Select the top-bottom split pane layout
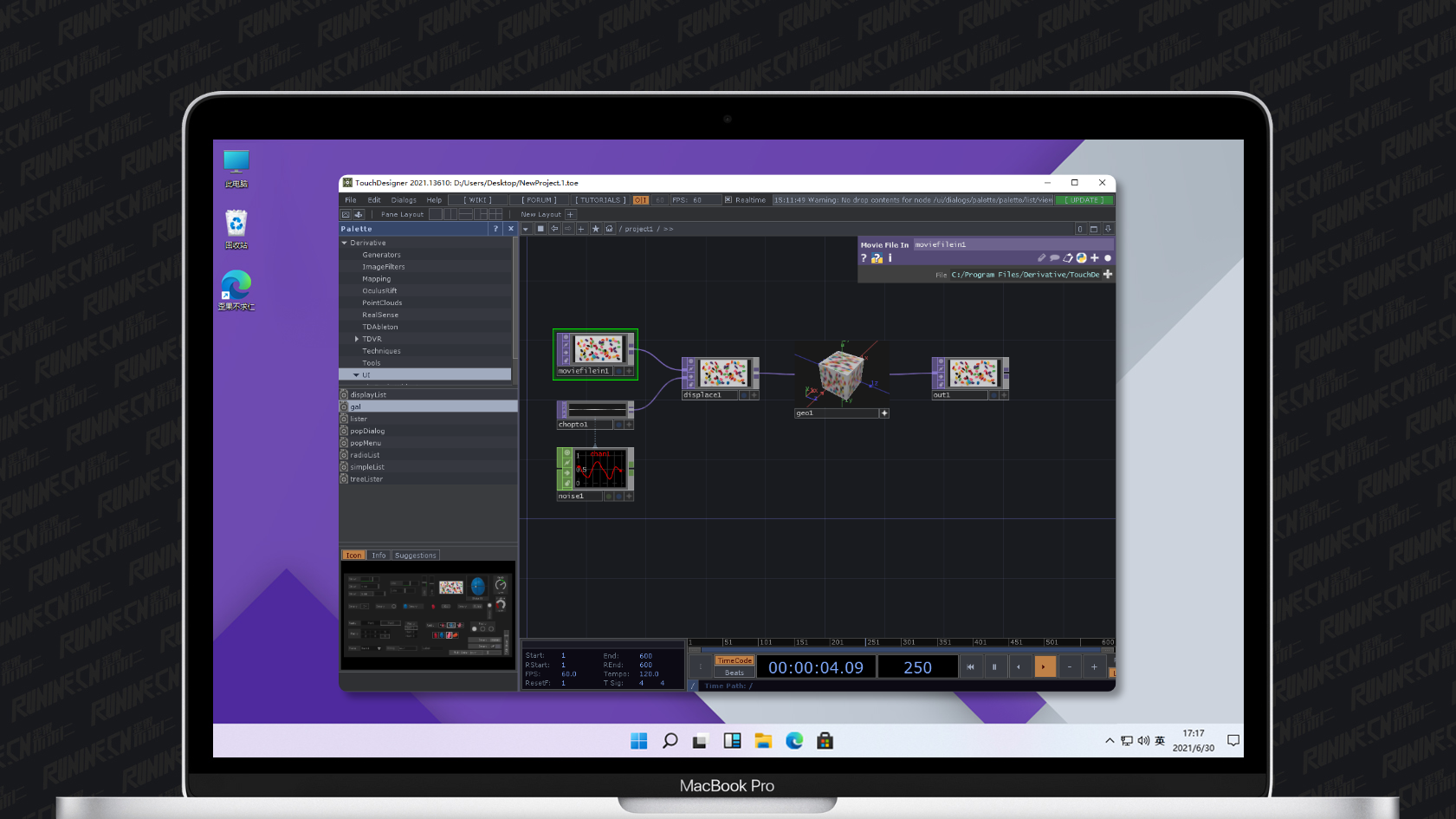The image size is (1456, 819). (466, 214)
